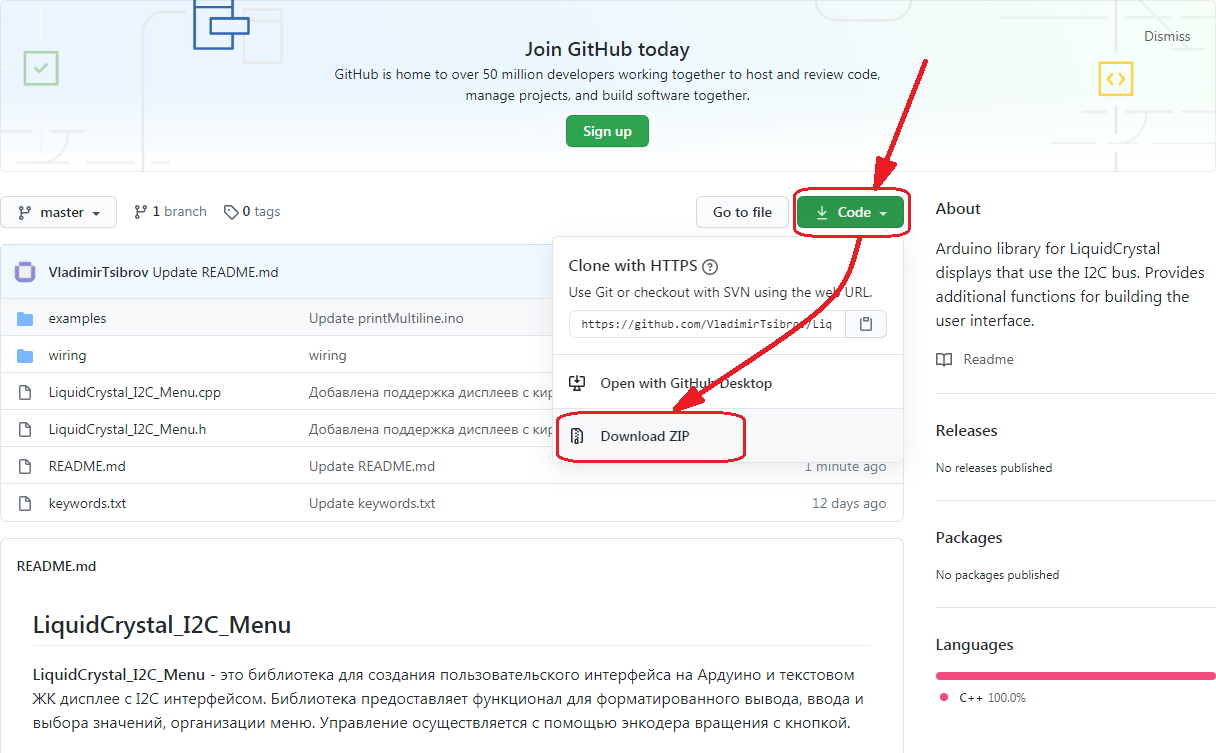Screen dimensions: 1216x753
Task: Click the LiquidCrystal_I2C_Menu README heading
Action: point(162,626)
